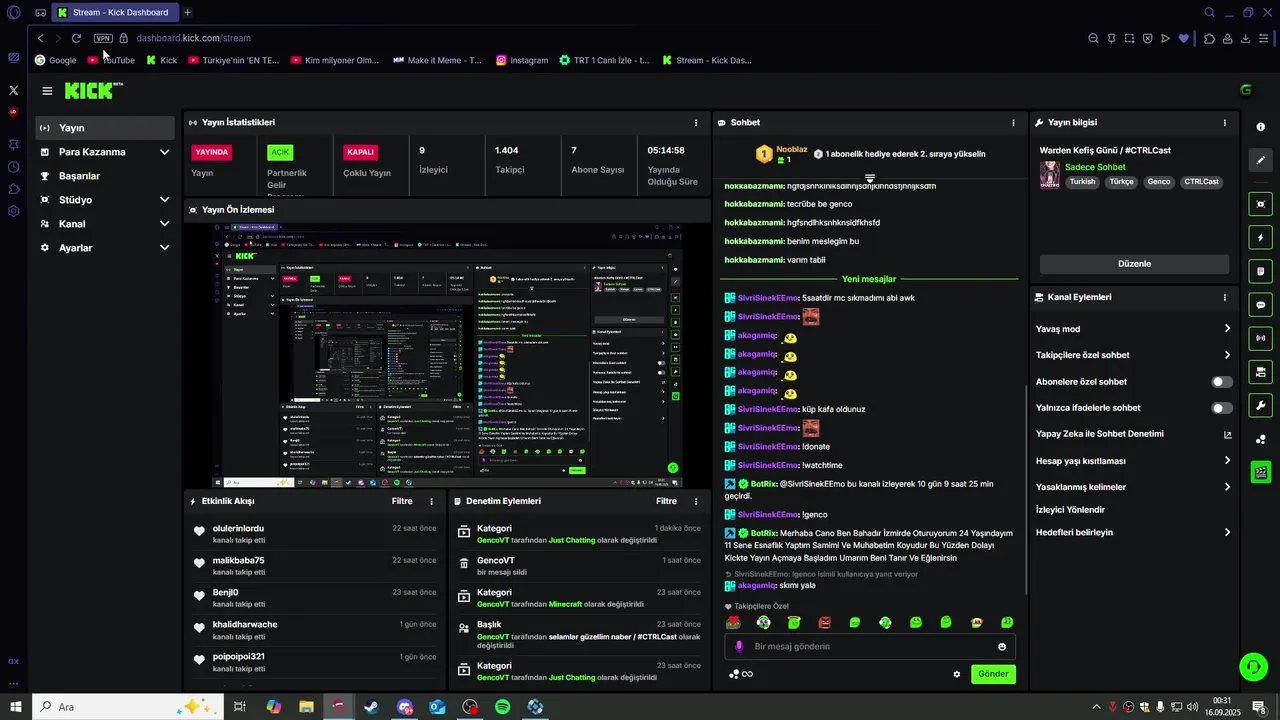The width and height of the screenshot is (1280, 720).
Task: Open Yasaklanmış kelimeler arrow
Action: pyautogui.click(x=1227, y=487)
